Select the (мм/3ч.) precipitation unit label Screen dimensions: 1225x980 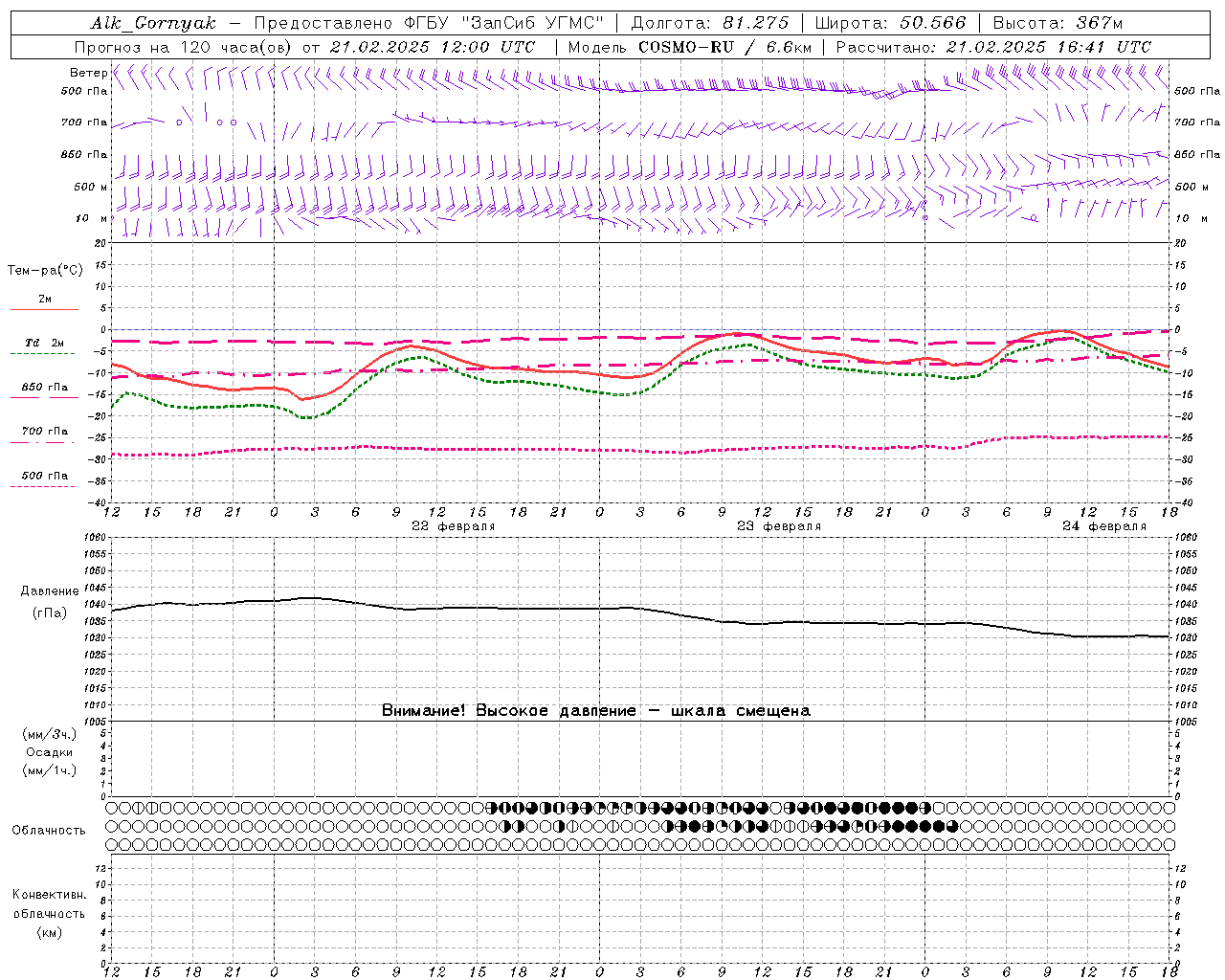[50, 734]
